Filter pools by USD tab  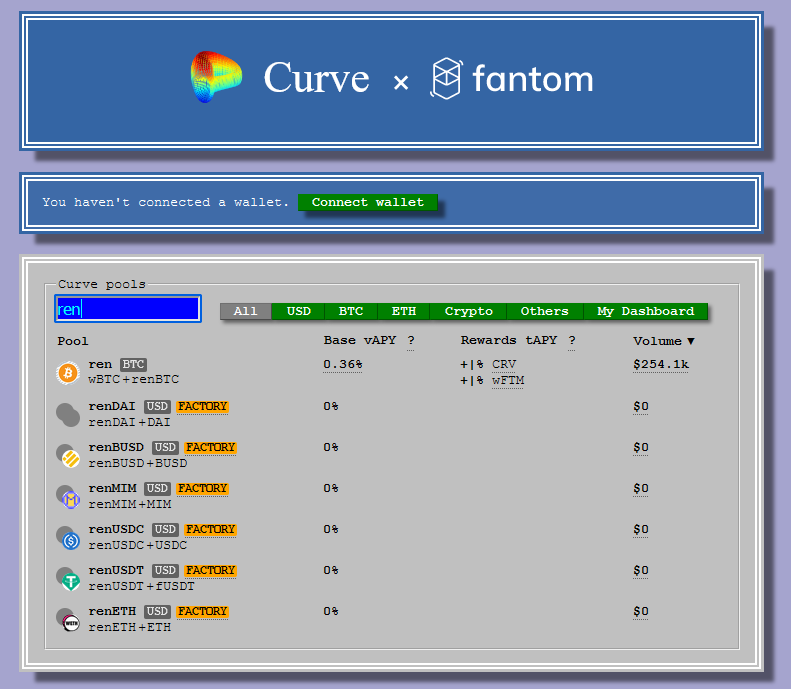[299, 311]
